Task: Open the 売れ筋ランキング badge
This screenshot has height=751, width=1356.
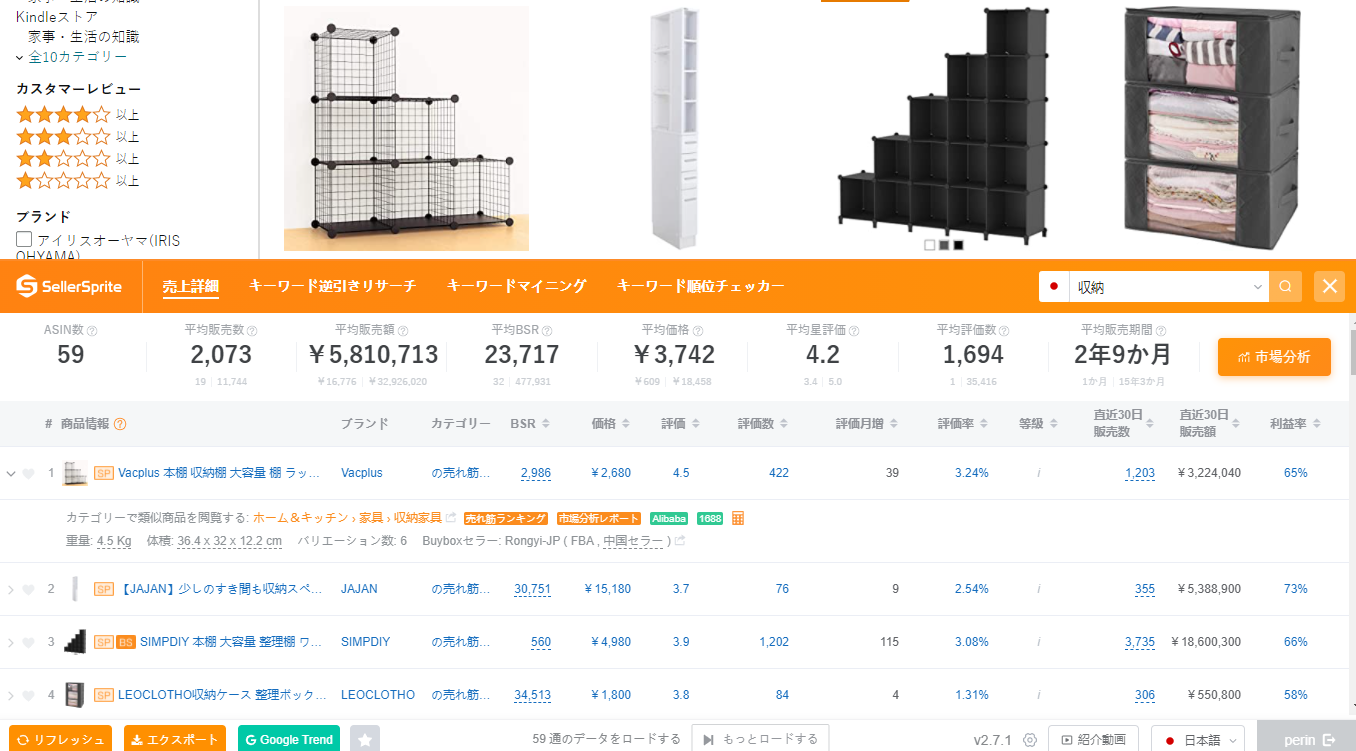Action: (506, 518)
